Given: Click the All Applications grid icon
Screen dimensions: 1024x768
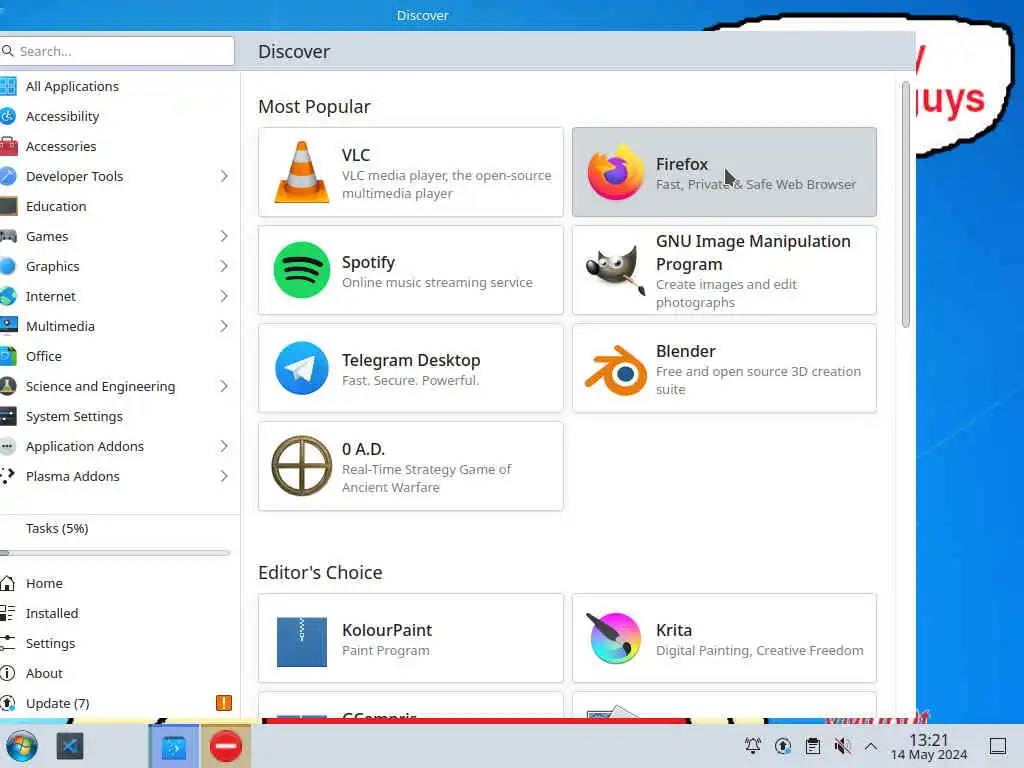Looking at the screenshot, I should click(x=8, y=86).
